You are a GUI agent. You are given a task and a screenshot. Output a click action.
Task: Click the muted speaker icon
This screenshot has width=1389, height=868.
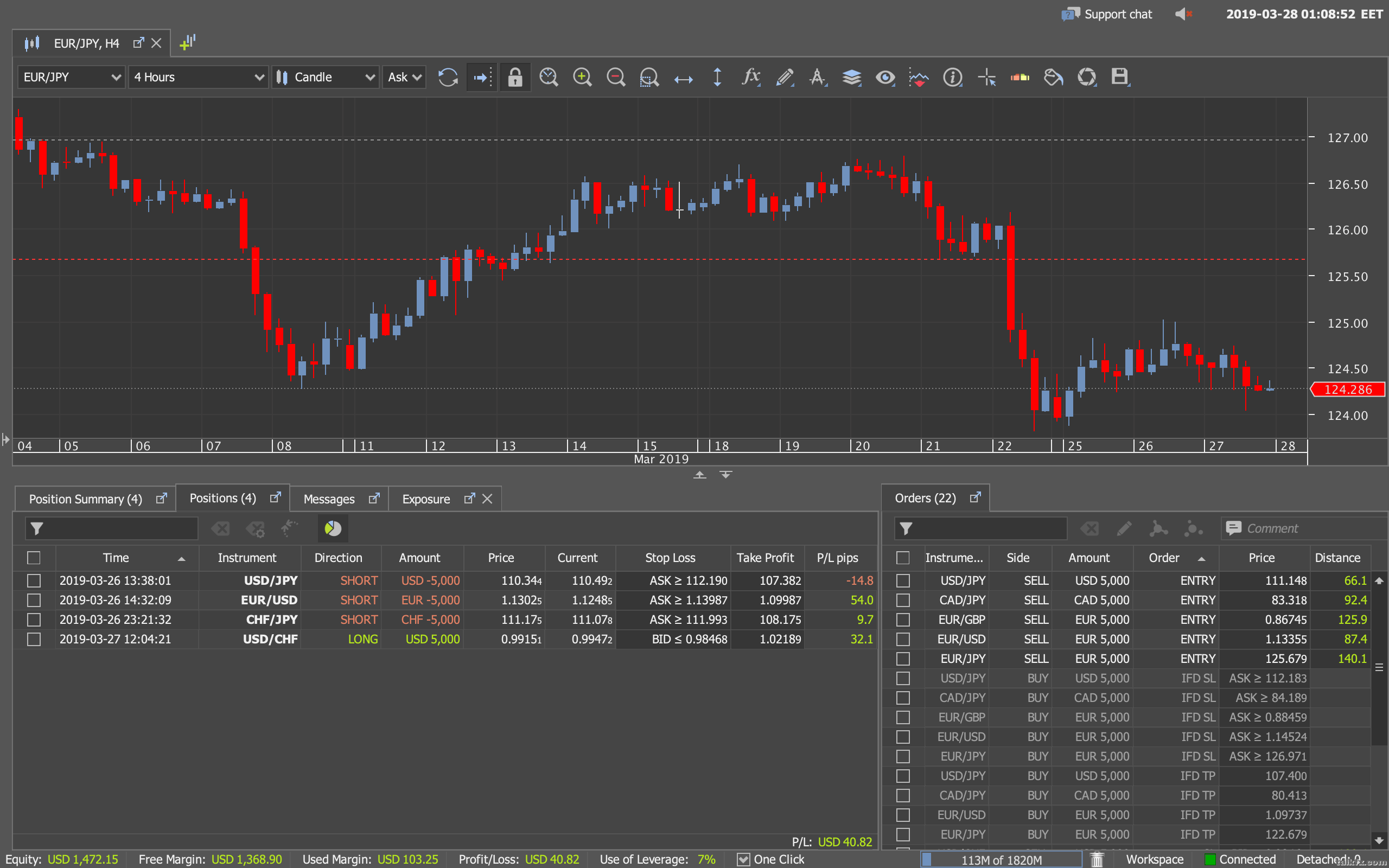1183,14
